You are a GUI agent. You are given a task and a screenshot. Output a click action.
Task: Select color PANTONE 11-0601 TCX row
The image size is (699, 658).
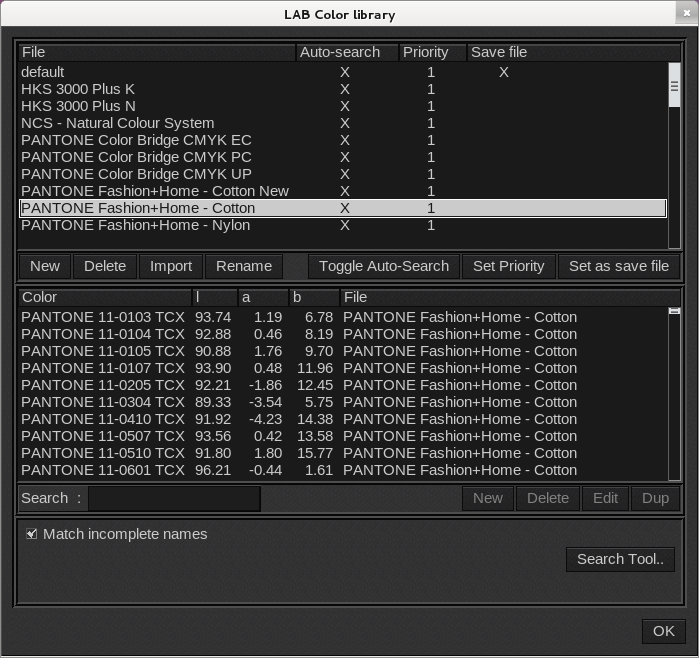[x=102, y=470]
